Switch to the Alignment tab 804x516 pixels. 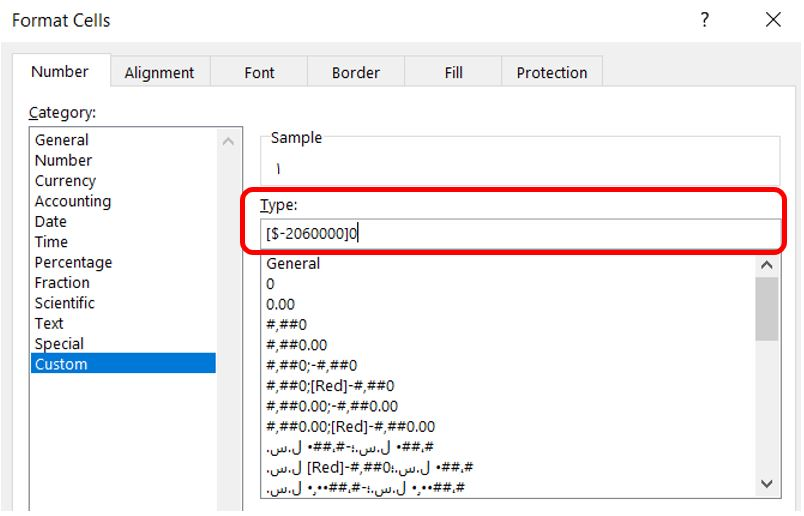pyautogui.click(x=159, y=72)
